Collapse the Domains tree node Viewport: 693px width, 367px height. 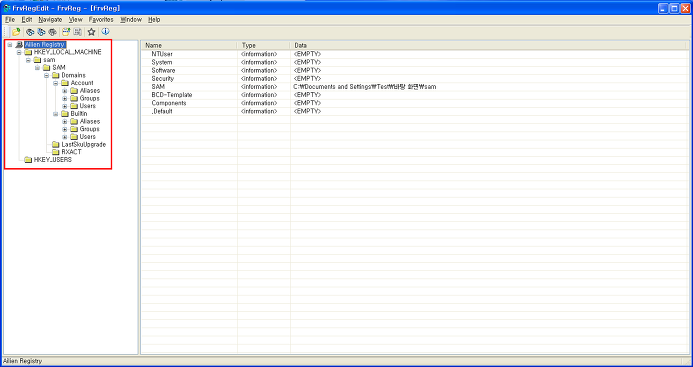46,75
